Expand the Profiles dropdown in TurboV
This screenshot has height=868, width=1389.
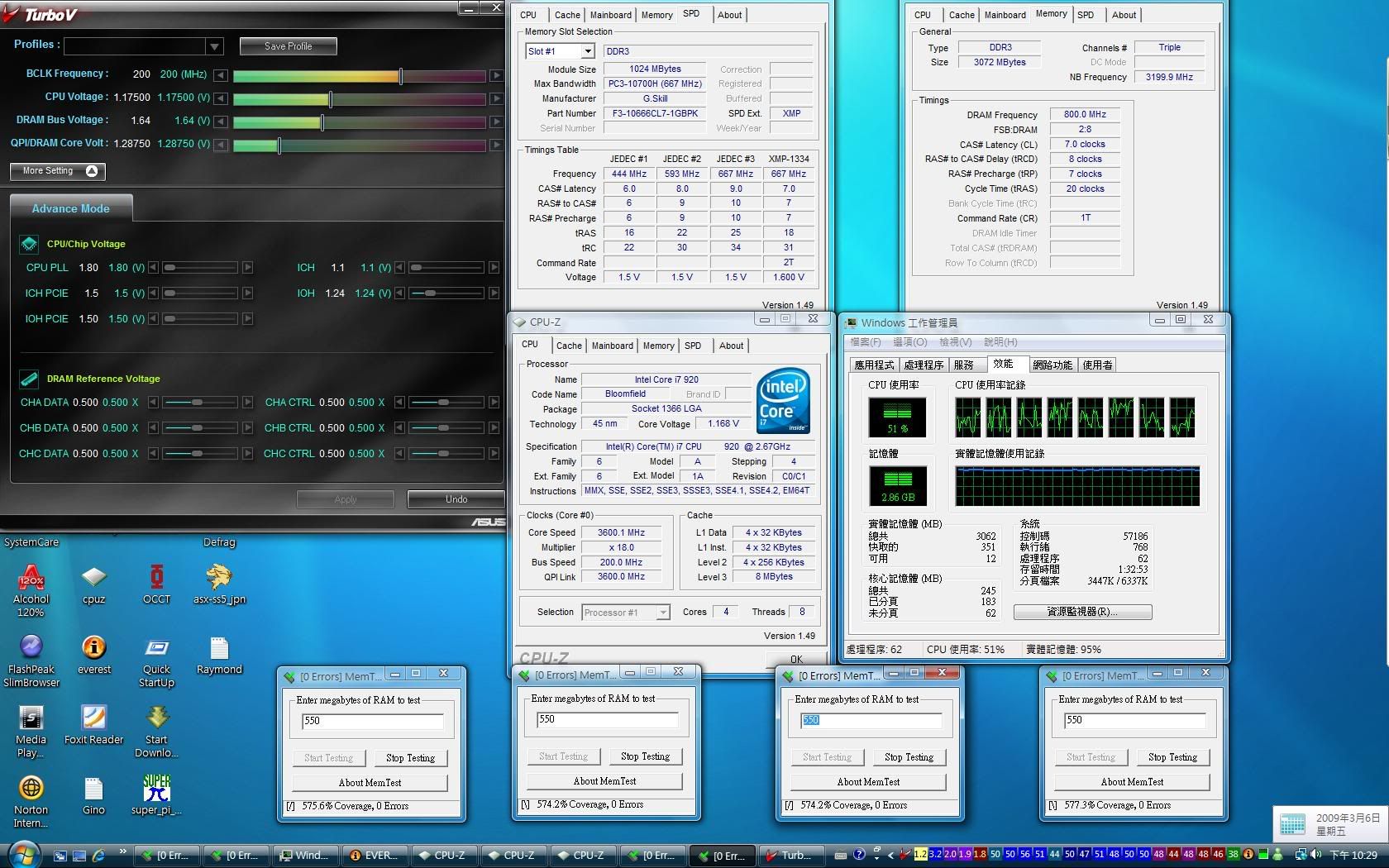pos(214,46)
